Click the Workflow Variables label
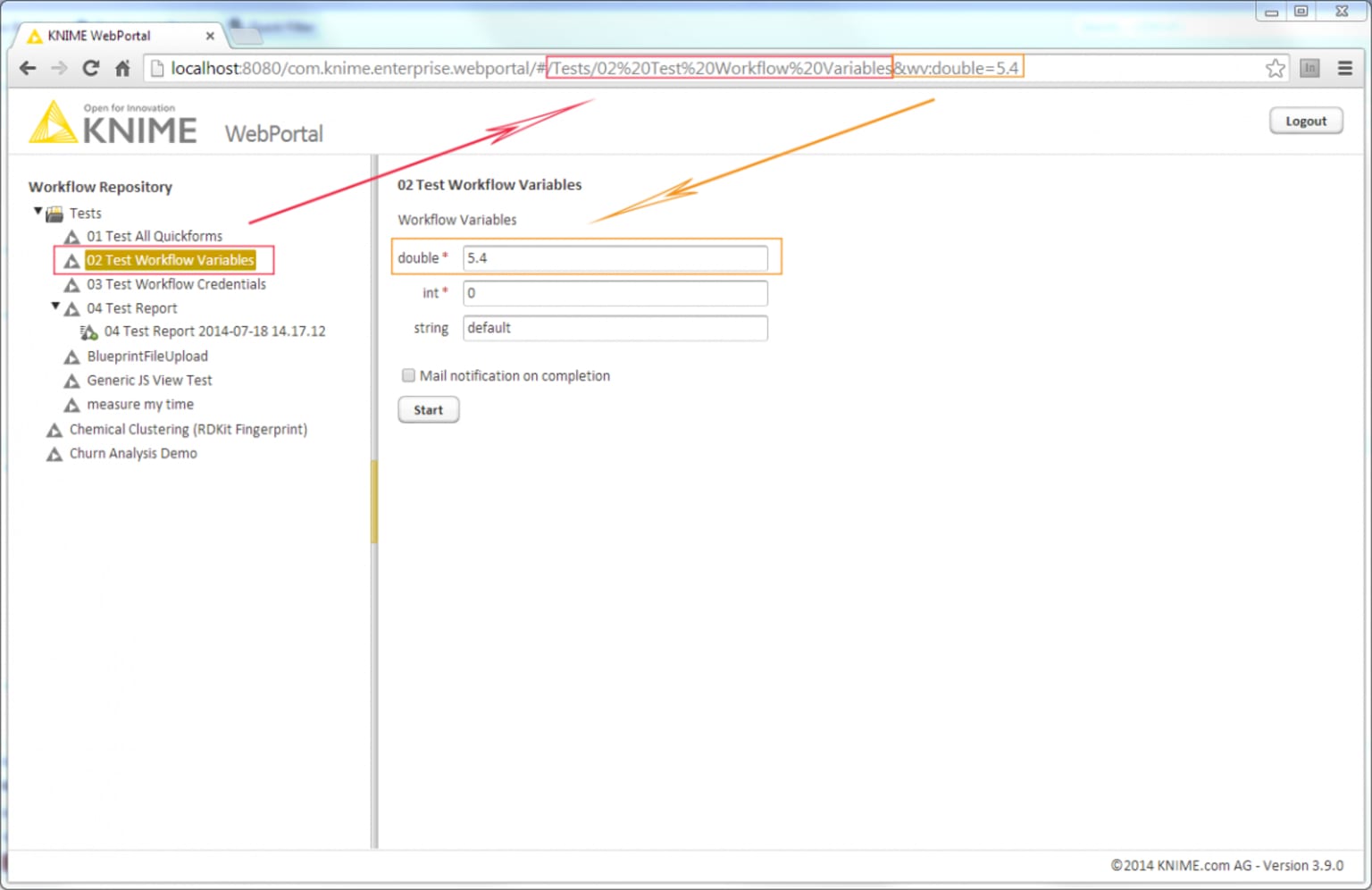Screen dimensions: 1372x890 [x=457, y=220]
